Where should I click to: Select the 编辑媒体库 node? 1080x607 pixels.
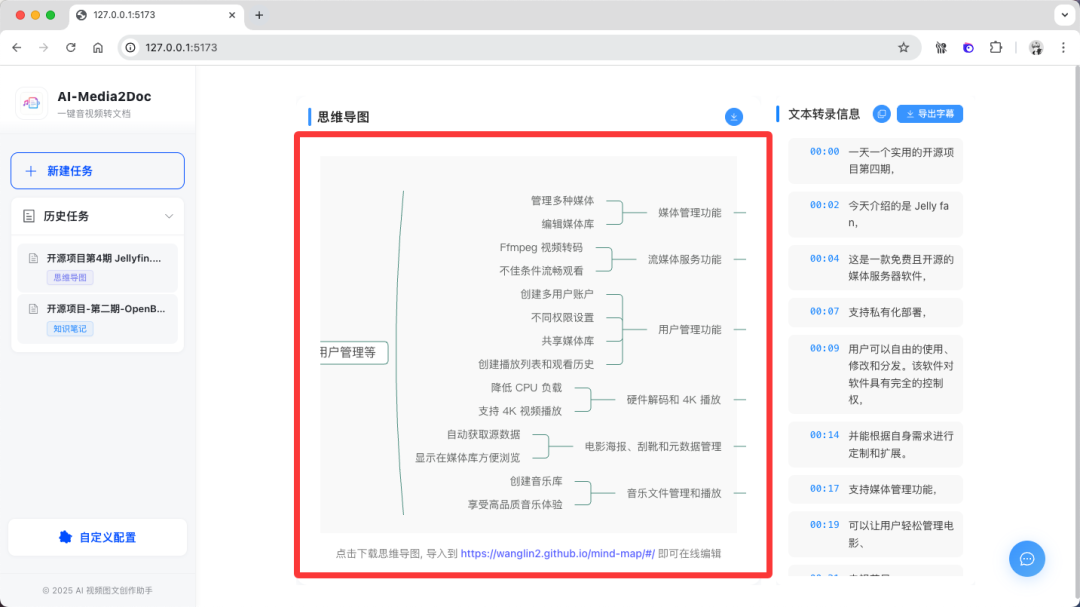(568, 224)
